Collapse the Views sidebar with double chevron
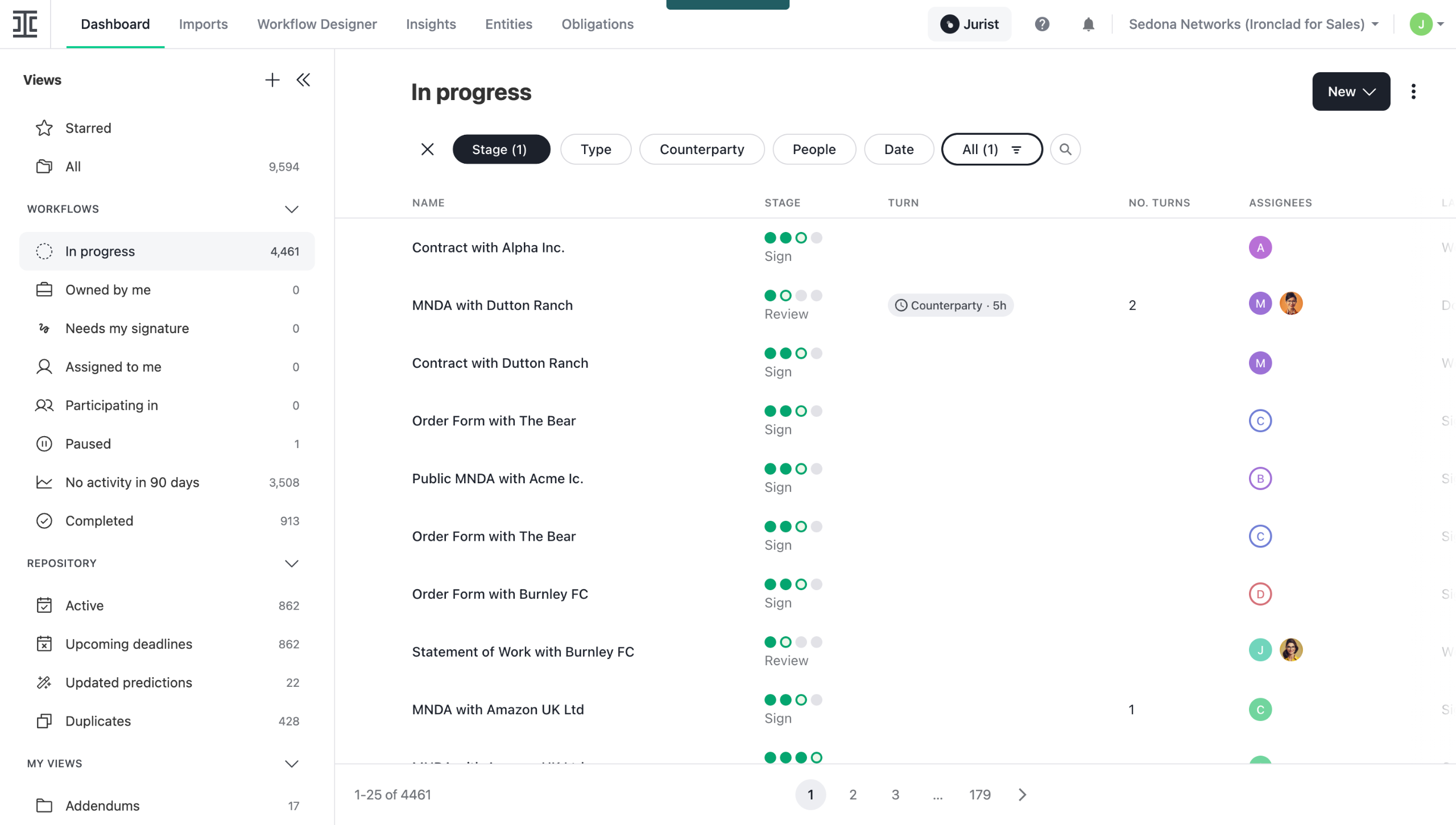 click(303, 80)
